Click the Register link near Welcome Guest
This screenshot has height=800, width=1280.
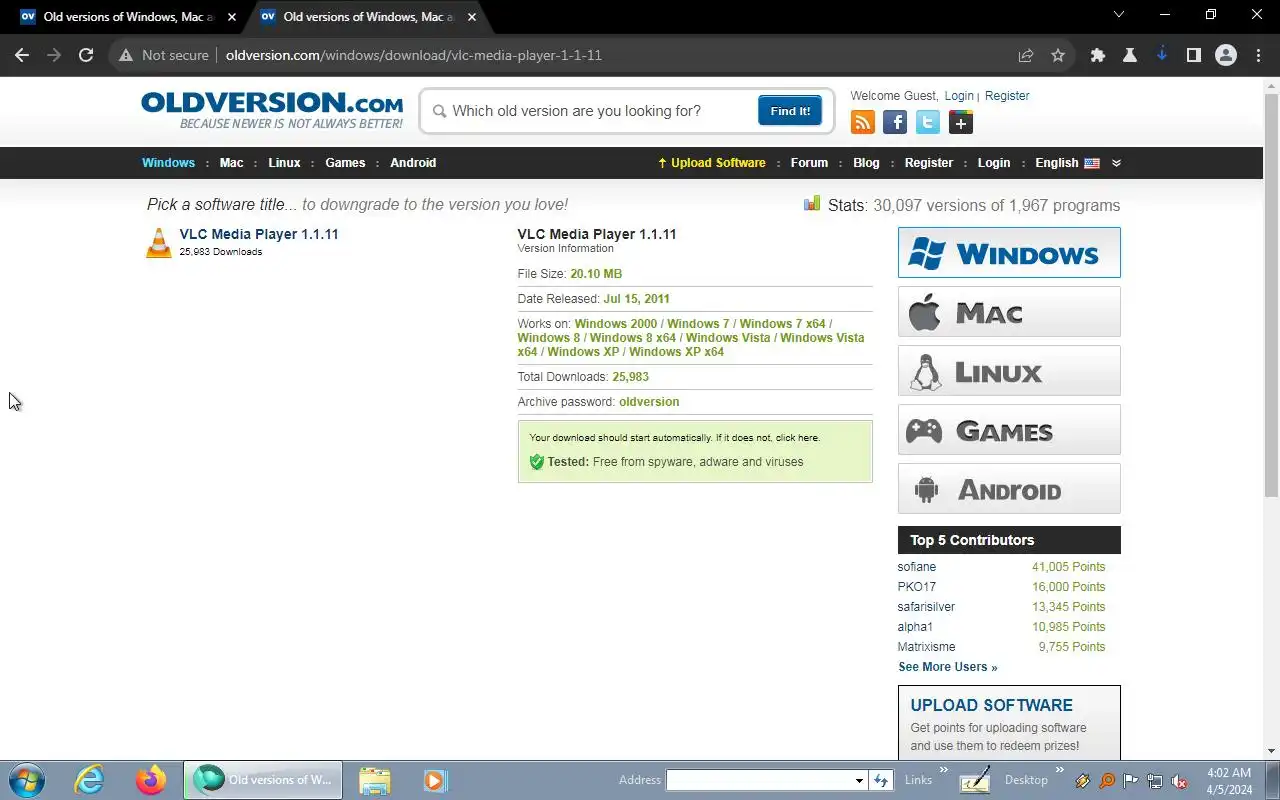click(1007, 96)
